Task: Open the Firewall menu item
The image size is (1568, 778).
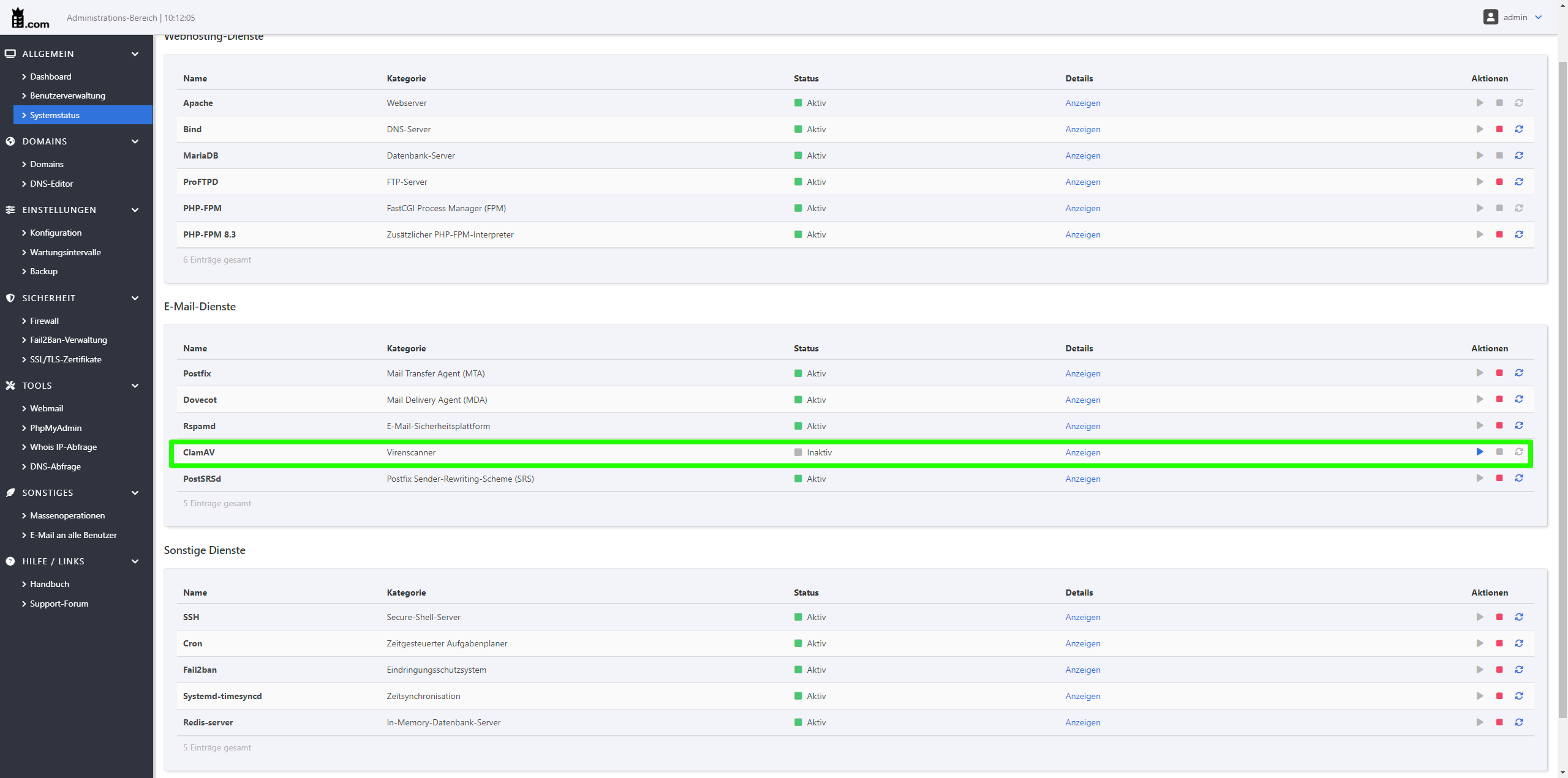Action: [x=44, y=321]
